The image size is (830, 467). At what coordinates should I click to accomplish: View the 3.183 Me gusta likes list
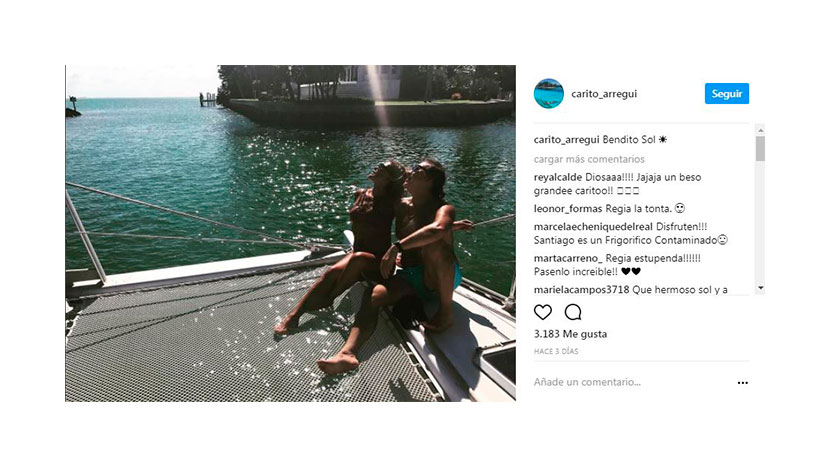570,334
